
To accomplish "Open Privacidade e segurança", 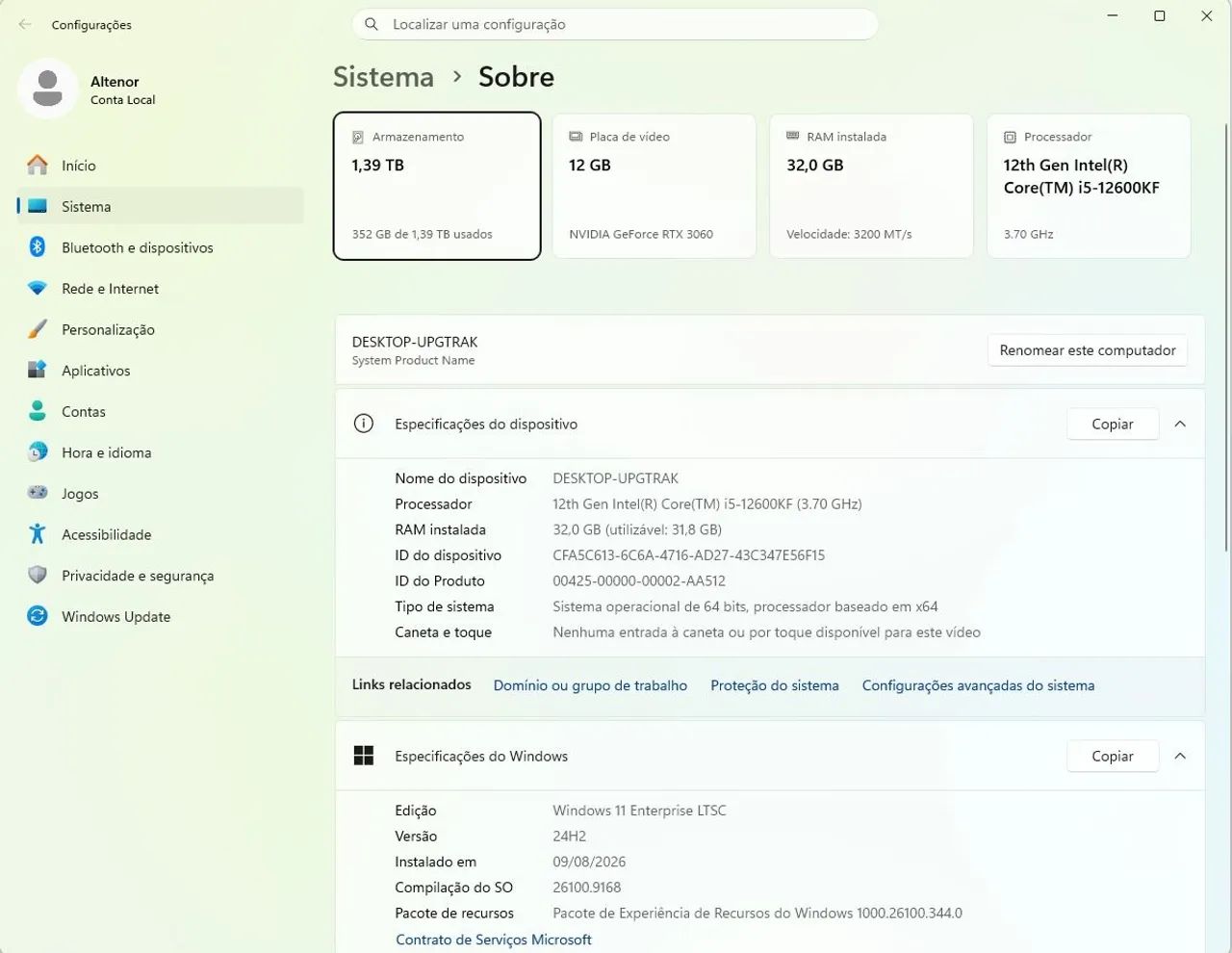I will coord(160,575).
